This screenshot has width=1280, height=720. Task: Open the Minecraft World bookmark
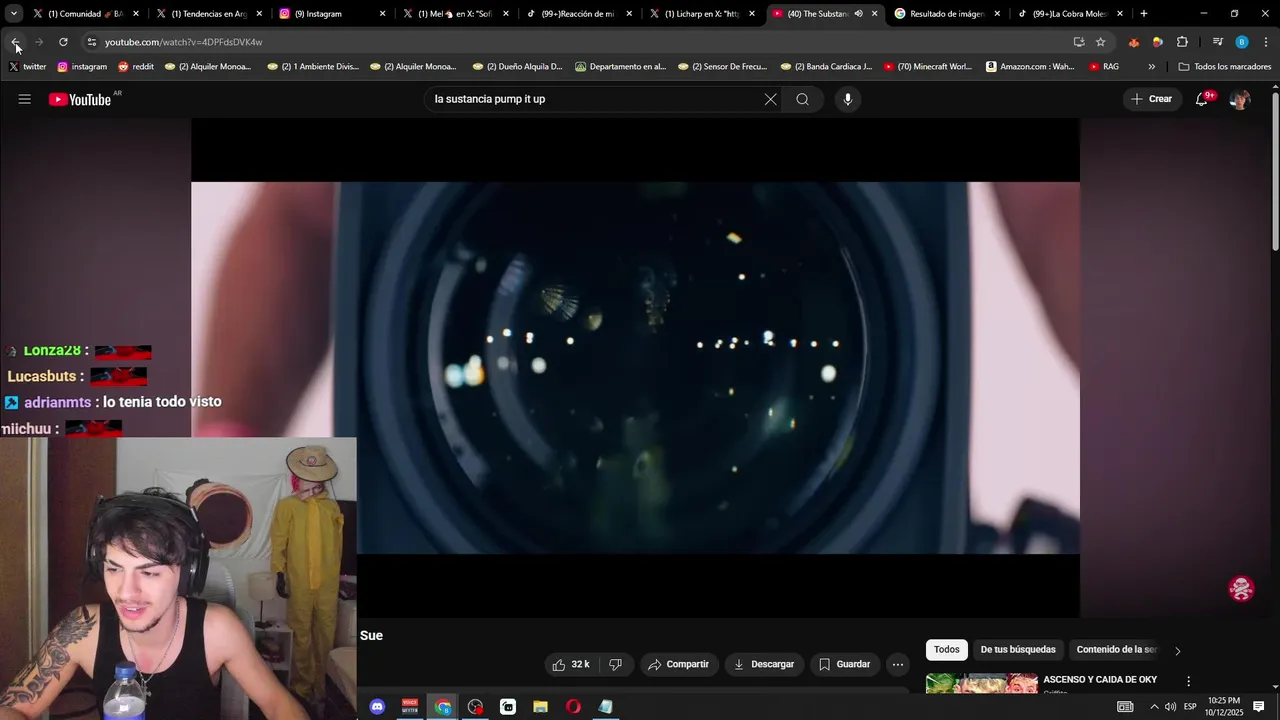point(928,67)
